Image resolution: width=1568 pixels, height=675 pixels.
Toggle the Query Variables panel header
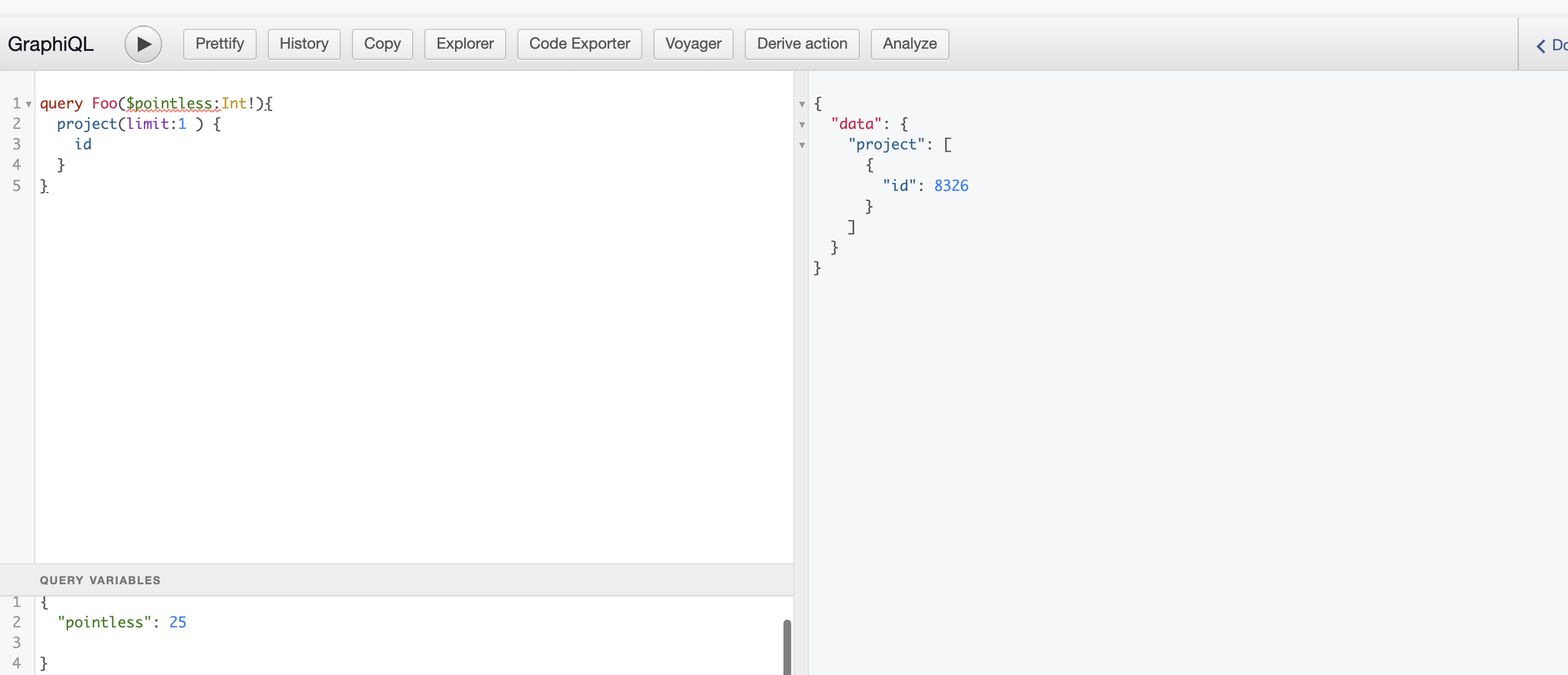101,580
